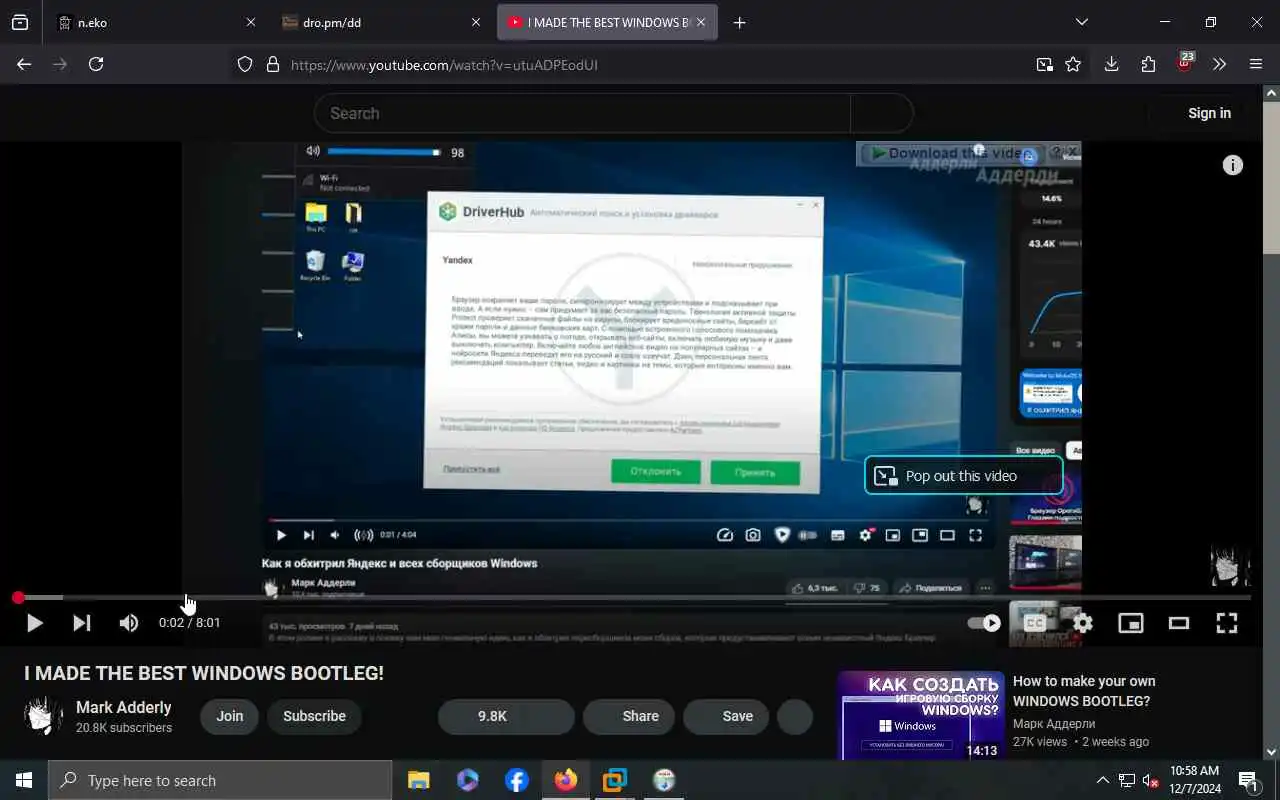Toggle the autoplay switch
1280x800 pixels.
click(x=984, y=623)
